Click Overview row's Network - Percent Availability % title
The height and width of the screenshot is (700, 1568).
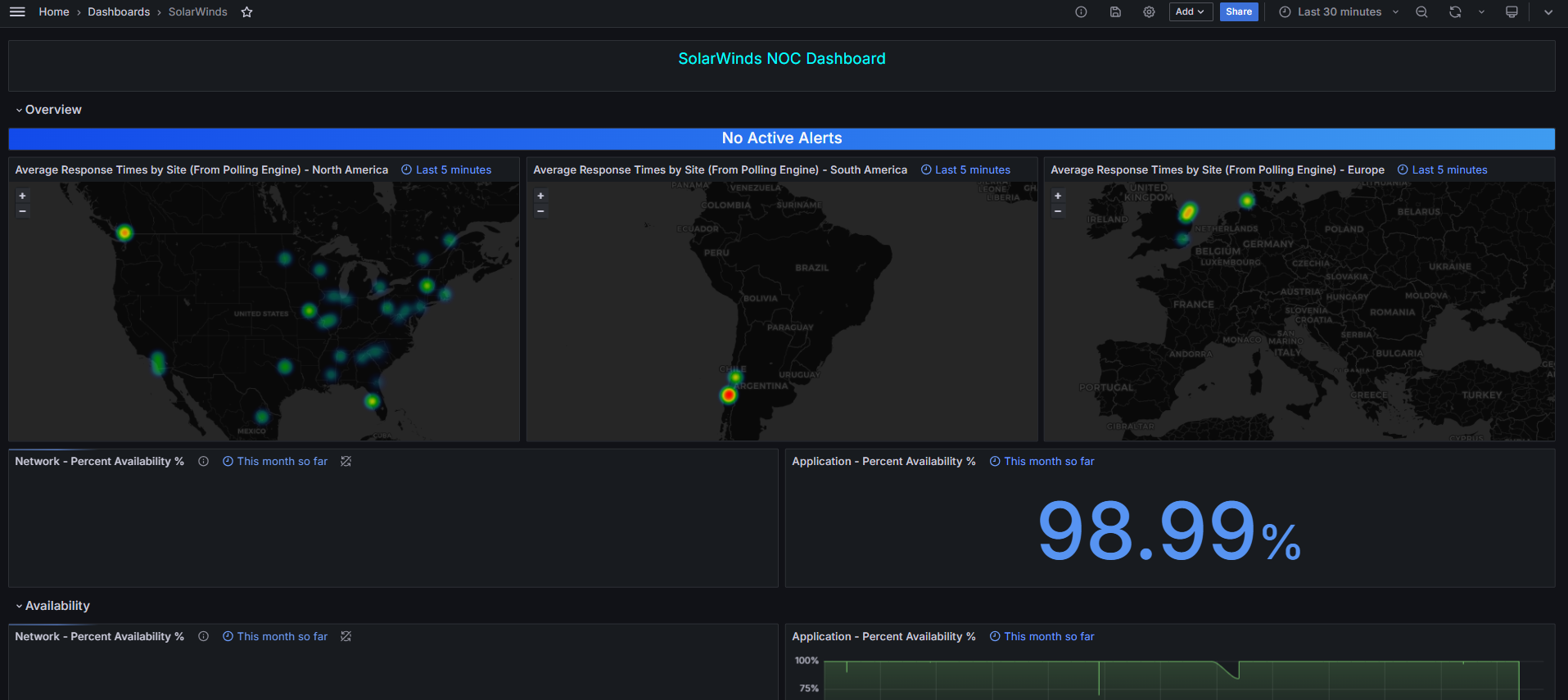[x=99, y=462]
